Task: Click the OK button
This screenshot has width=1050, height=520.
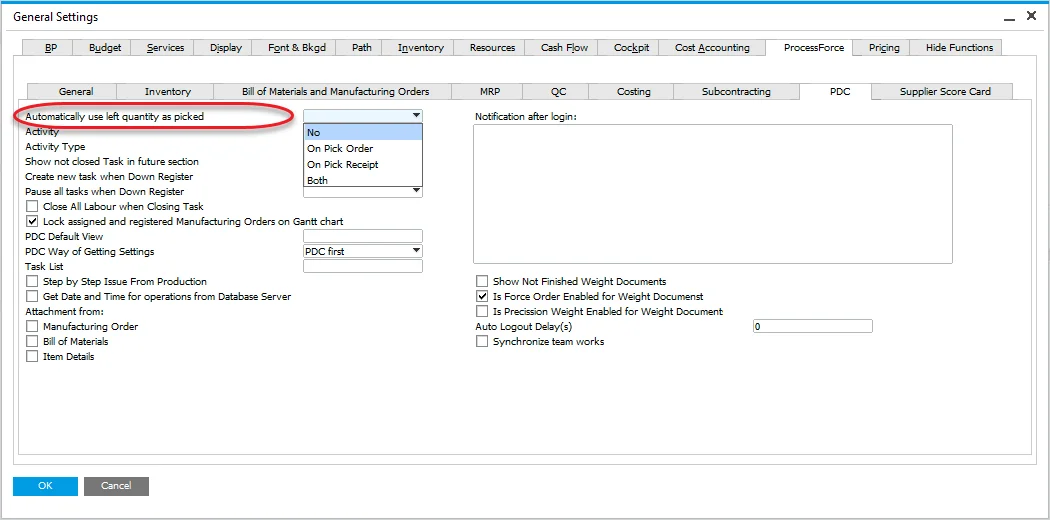Action: (x=45, y=486)
